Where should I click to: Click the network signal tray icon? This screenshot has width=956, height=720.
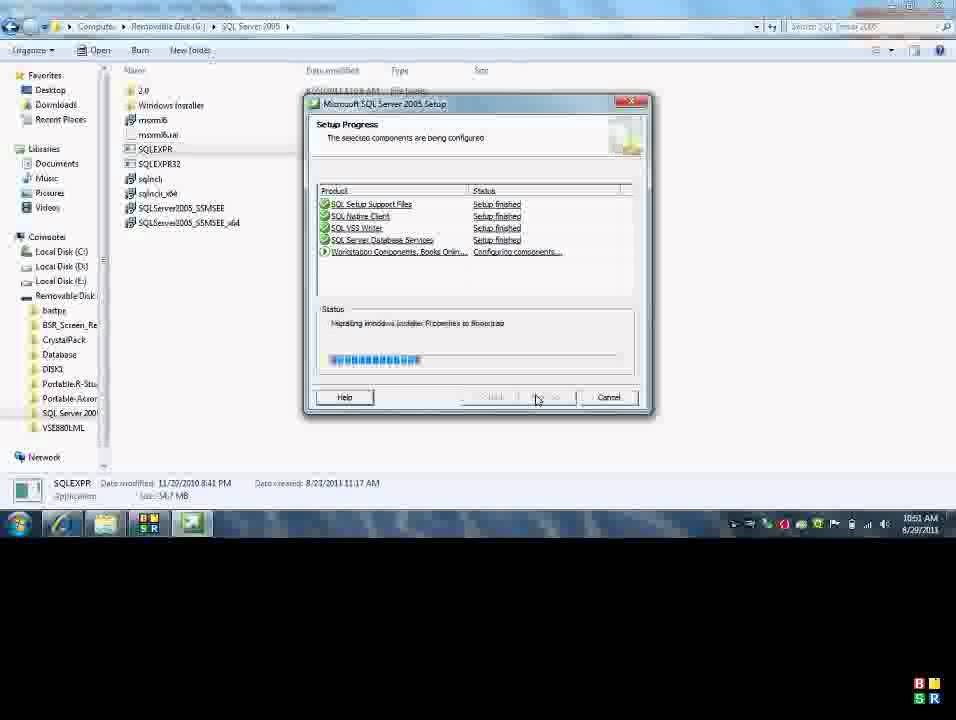point(868,524)
